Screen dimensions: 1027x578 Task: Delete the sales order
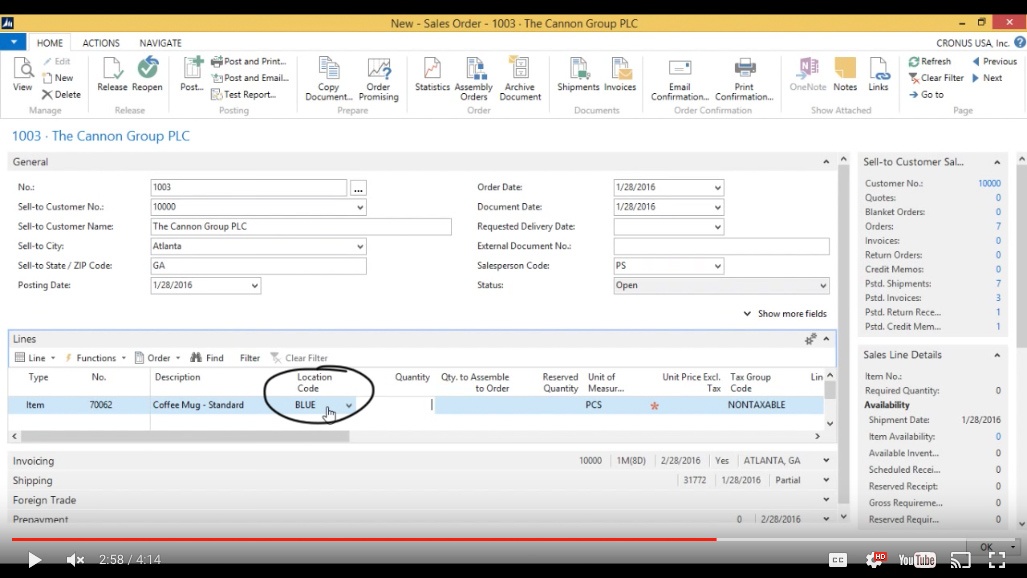click(x=61, y=94)
